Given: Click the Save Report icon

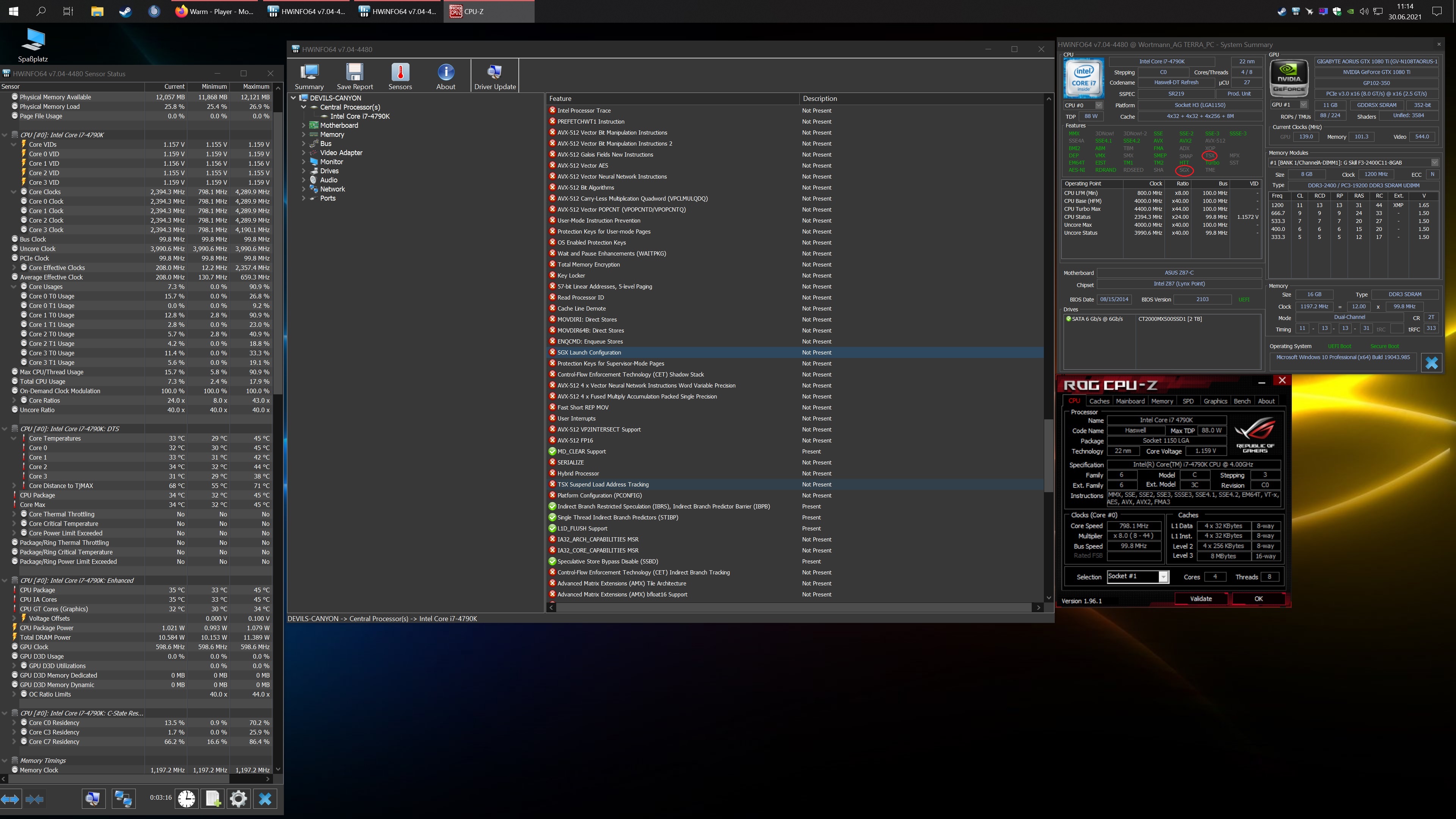Looking at the screenshot, I should click(355, 75).
